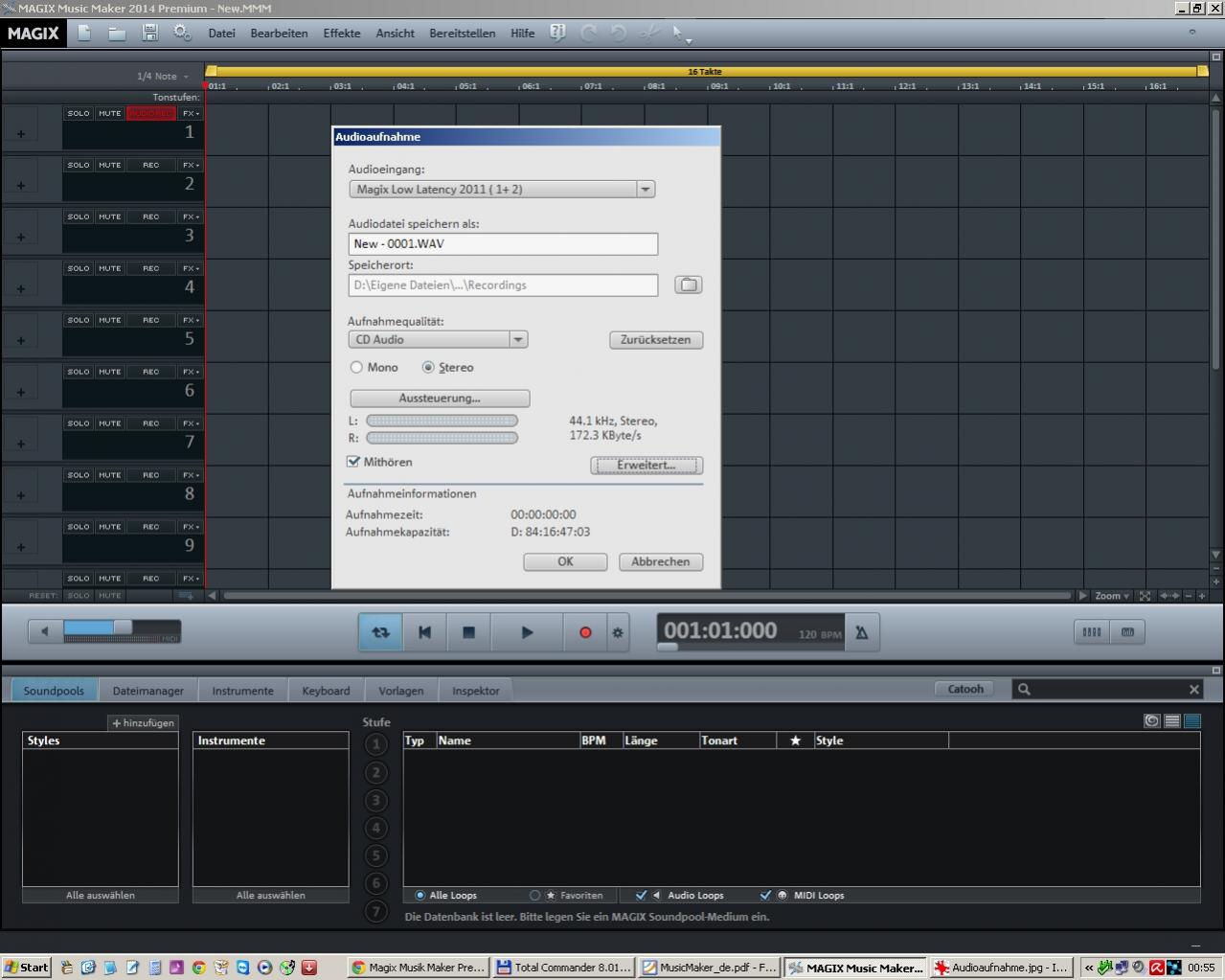Open the context help question mark icon
This screenshot has height=980, width=1225.
[557, 33]
